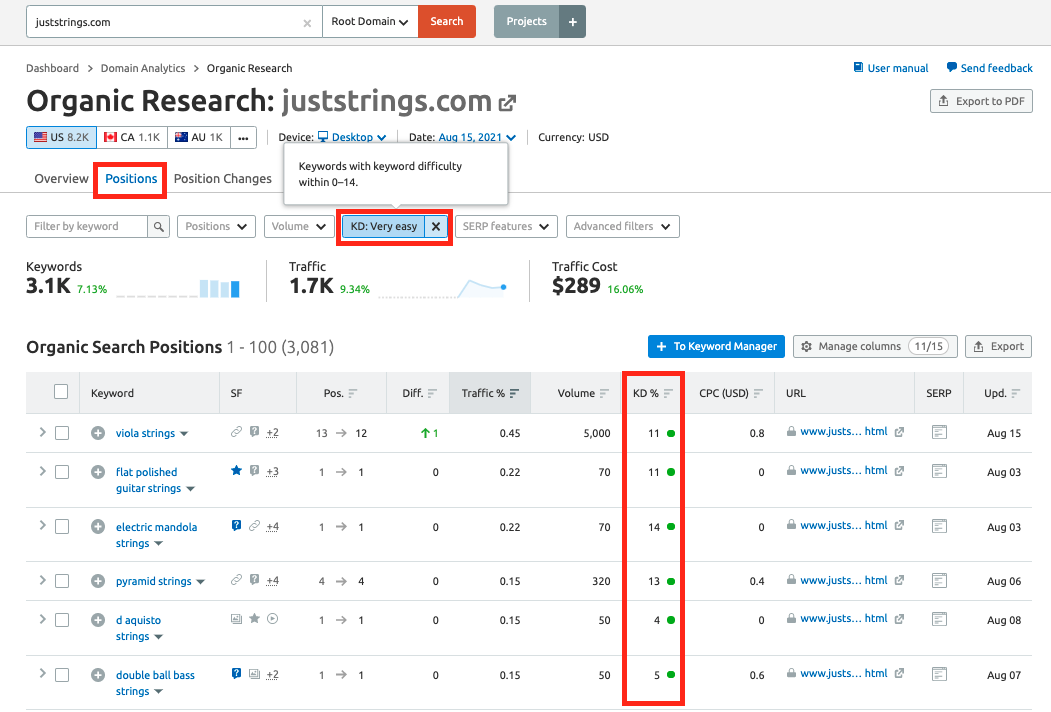This screenshot has width=1051, height=712.
Task: View SERP snapshot for pyramid strings
Action: coord(939,581)
